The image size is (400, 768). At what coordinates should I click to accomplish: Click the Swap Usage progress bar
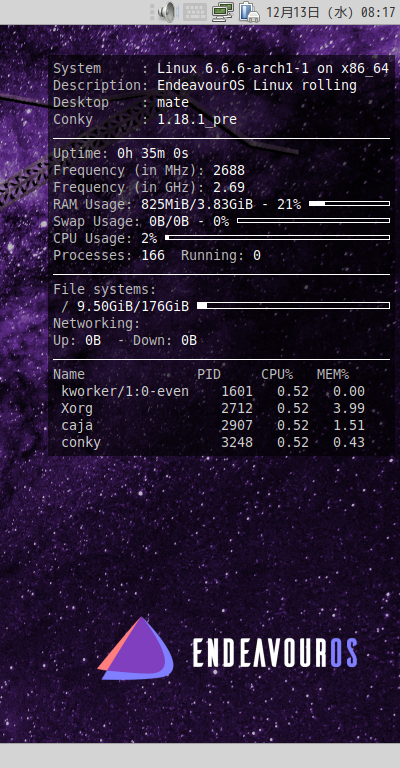[x=313, y=220]
